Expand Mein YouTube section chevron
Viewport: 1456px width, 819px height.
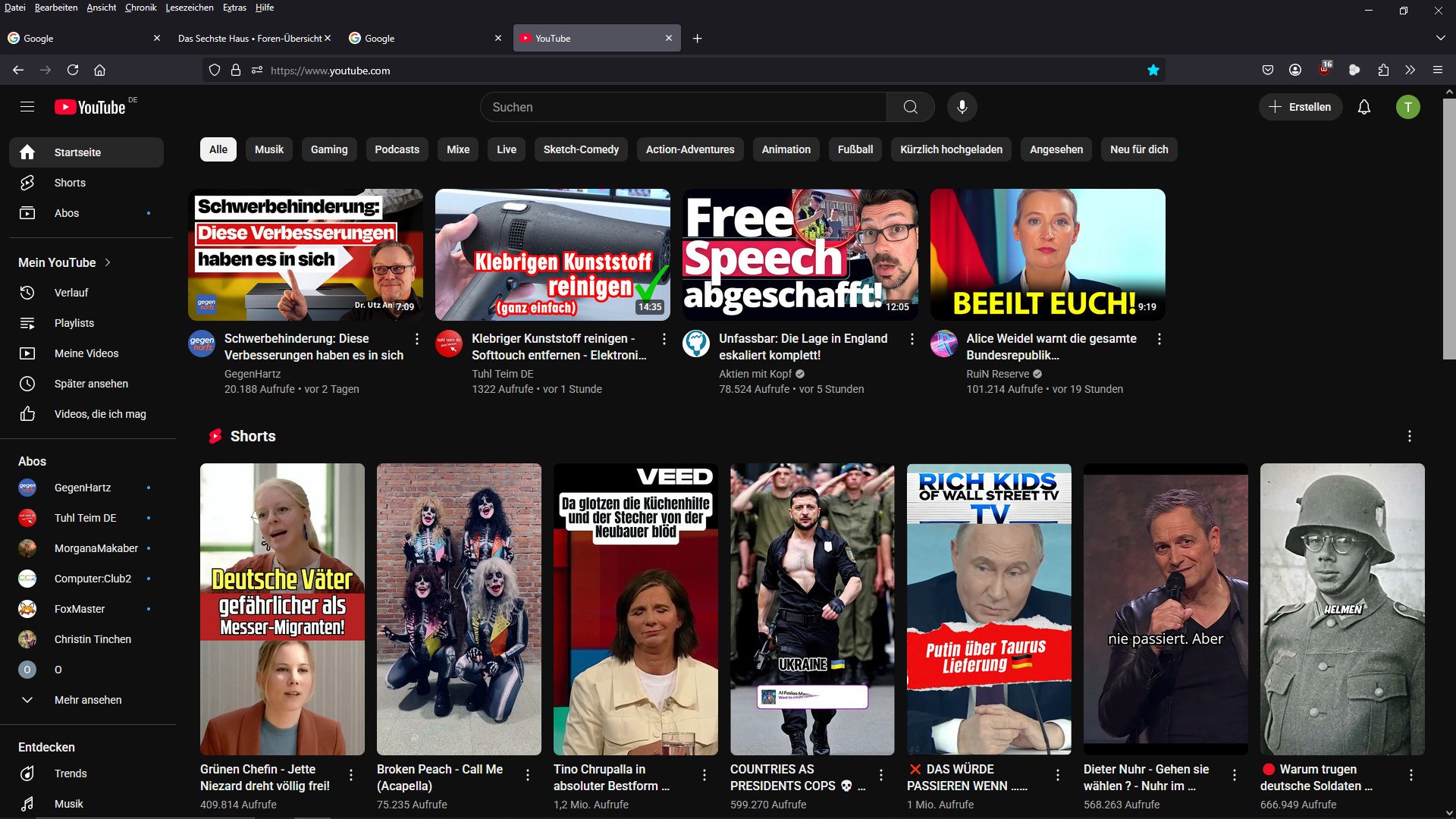point(108,262)
